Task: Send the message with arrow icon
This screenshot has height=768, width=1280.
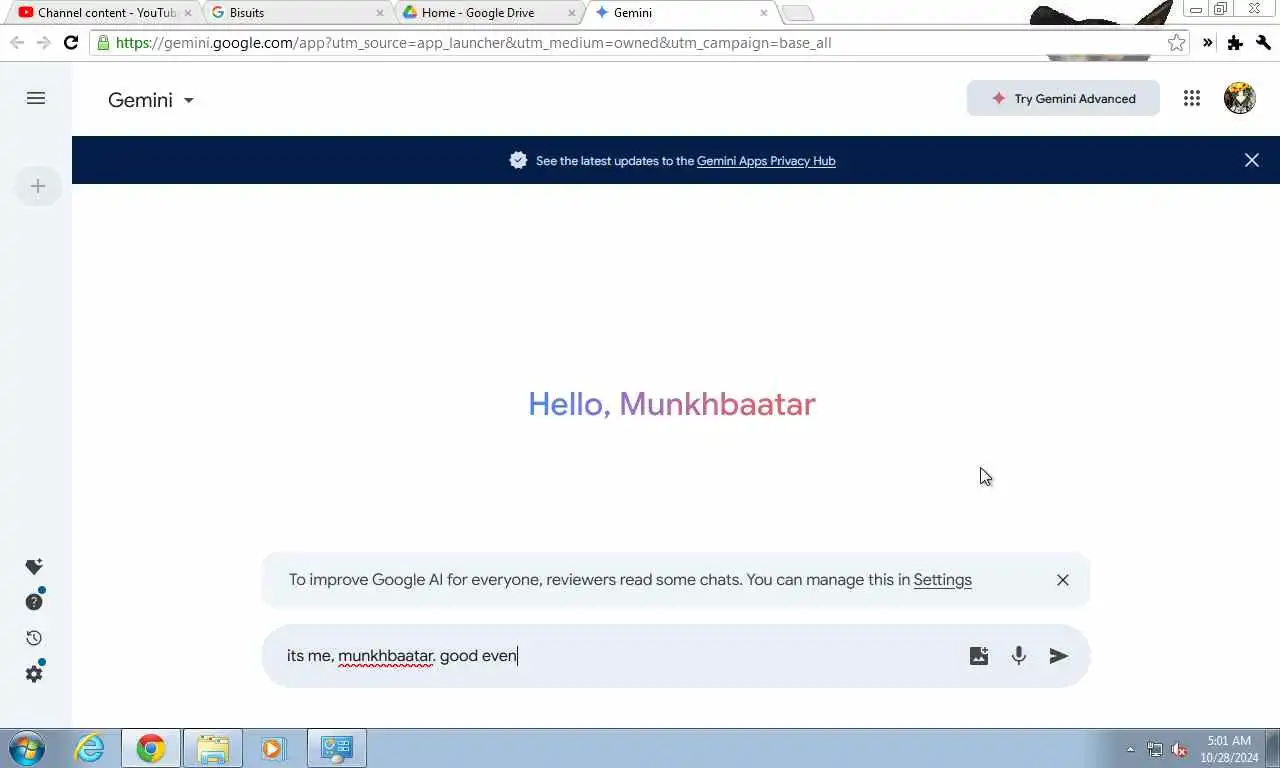Action: (1059, 656)
